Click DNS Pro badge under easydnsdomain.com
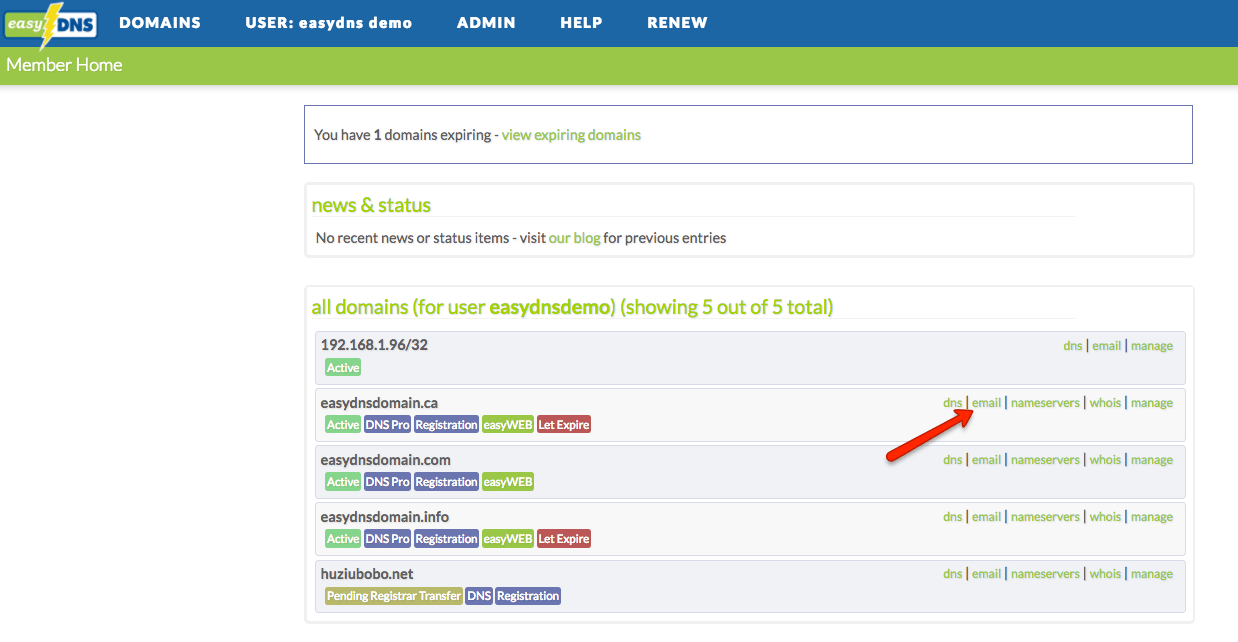Screen dimensions: 1238x642 (388, 482)
